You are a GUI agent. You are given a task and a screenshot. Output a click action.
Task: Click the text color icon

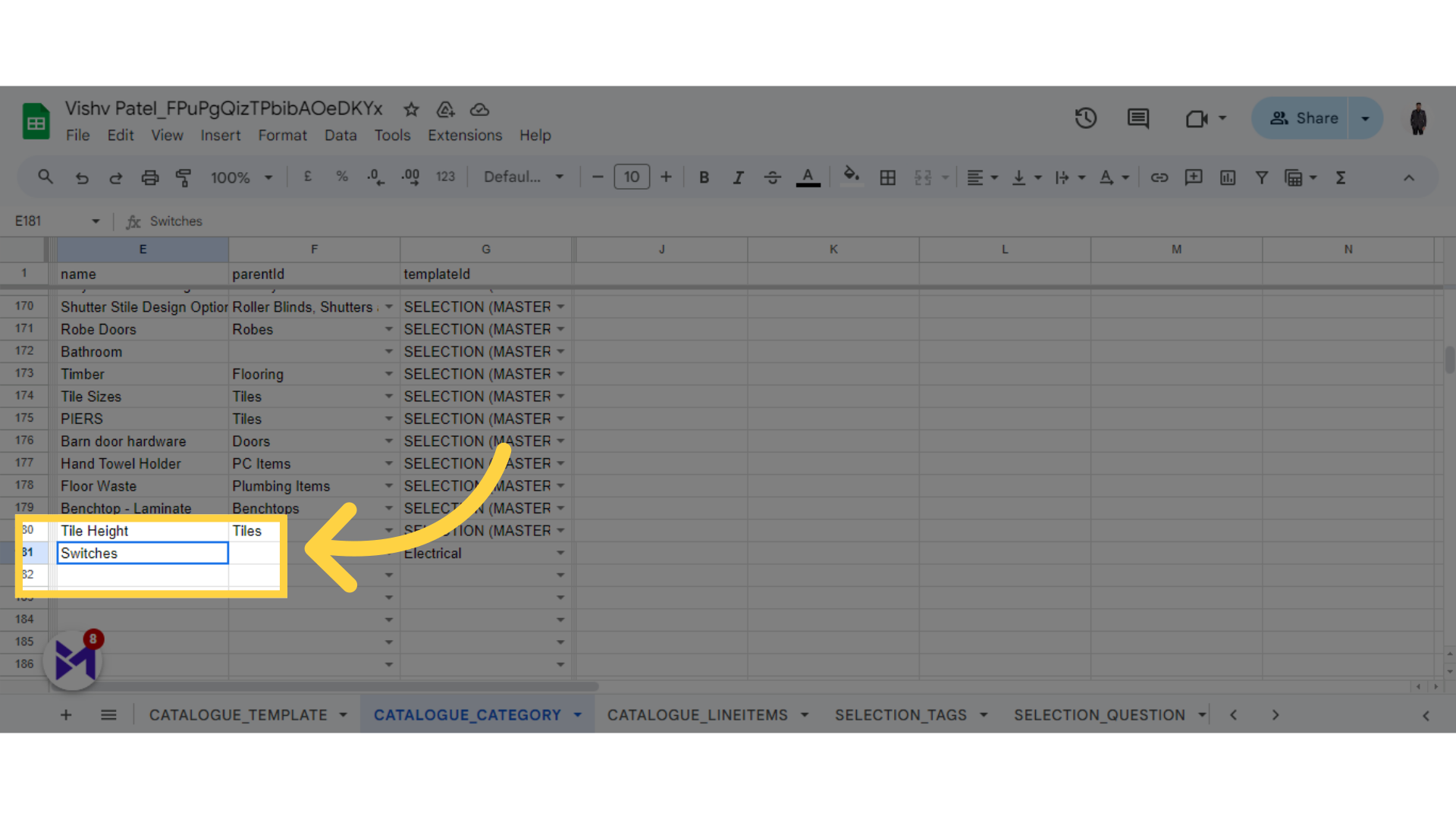point(808,177)
